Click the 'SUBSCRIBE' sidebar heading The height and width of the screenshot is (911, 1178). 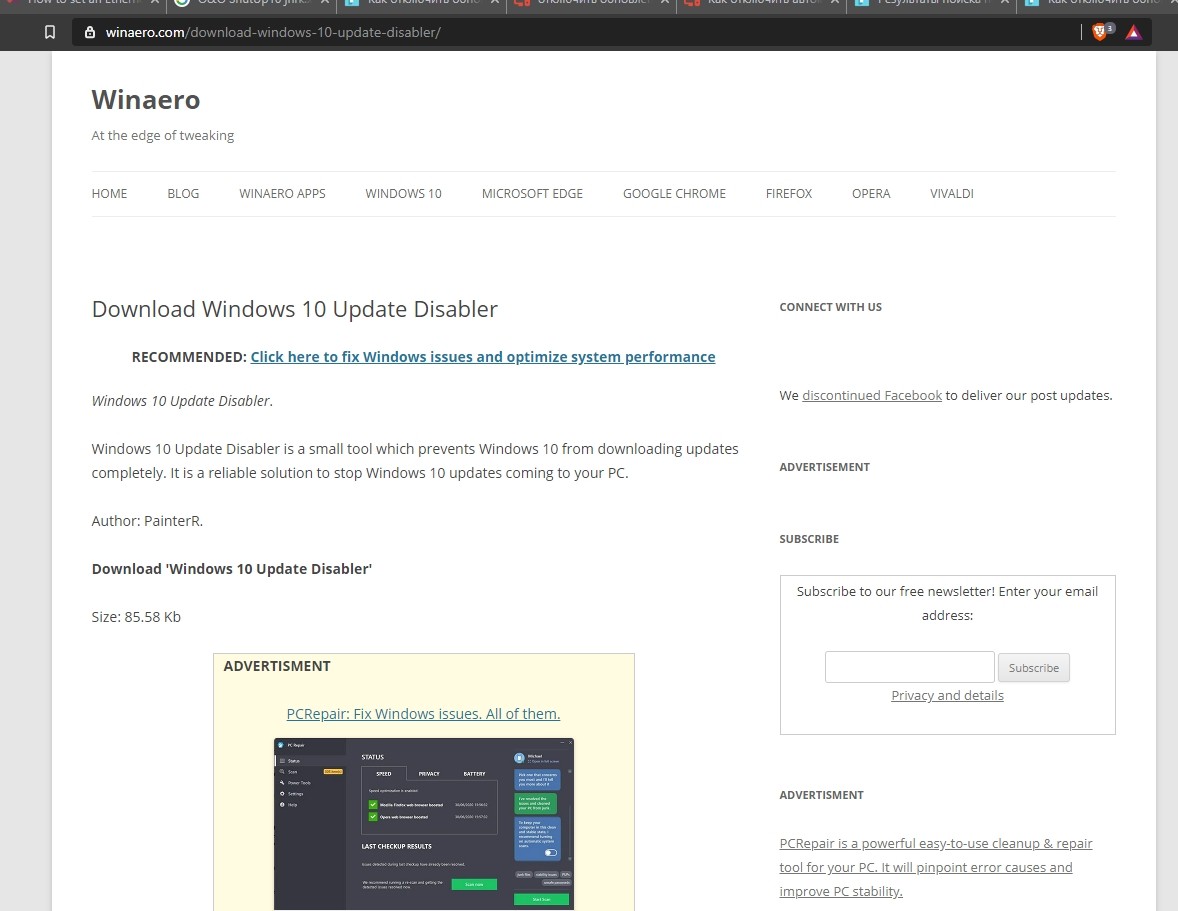[x=809, y=539]
